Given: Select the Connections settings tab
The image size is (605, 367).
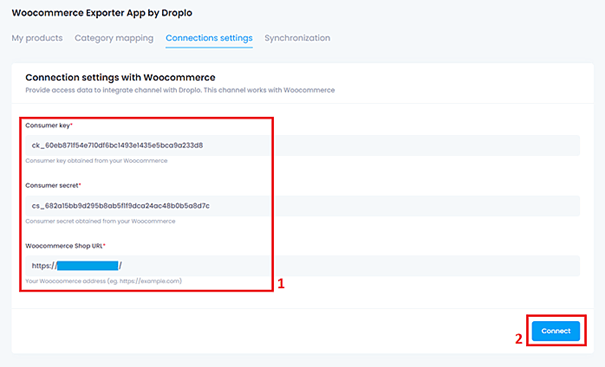Looking at the screenshot, I should [209, 38].
